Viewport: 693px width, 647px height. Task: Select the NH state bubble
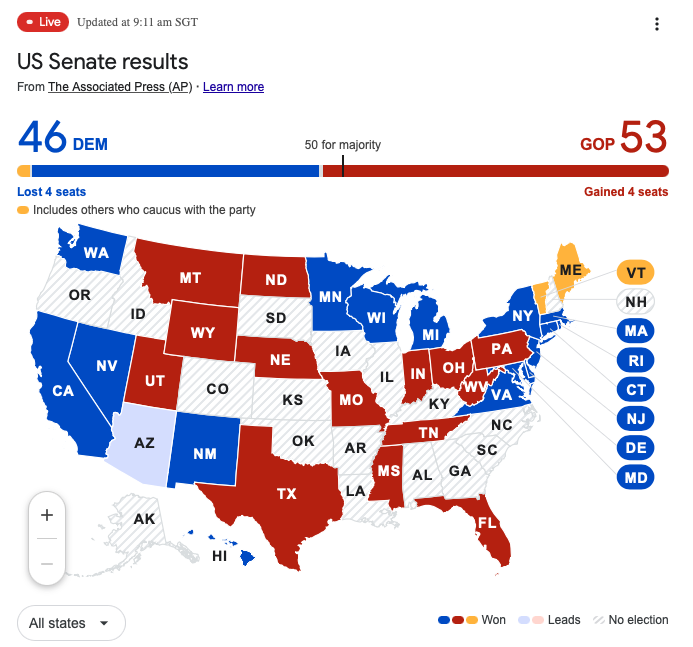(x=635, y=302)
